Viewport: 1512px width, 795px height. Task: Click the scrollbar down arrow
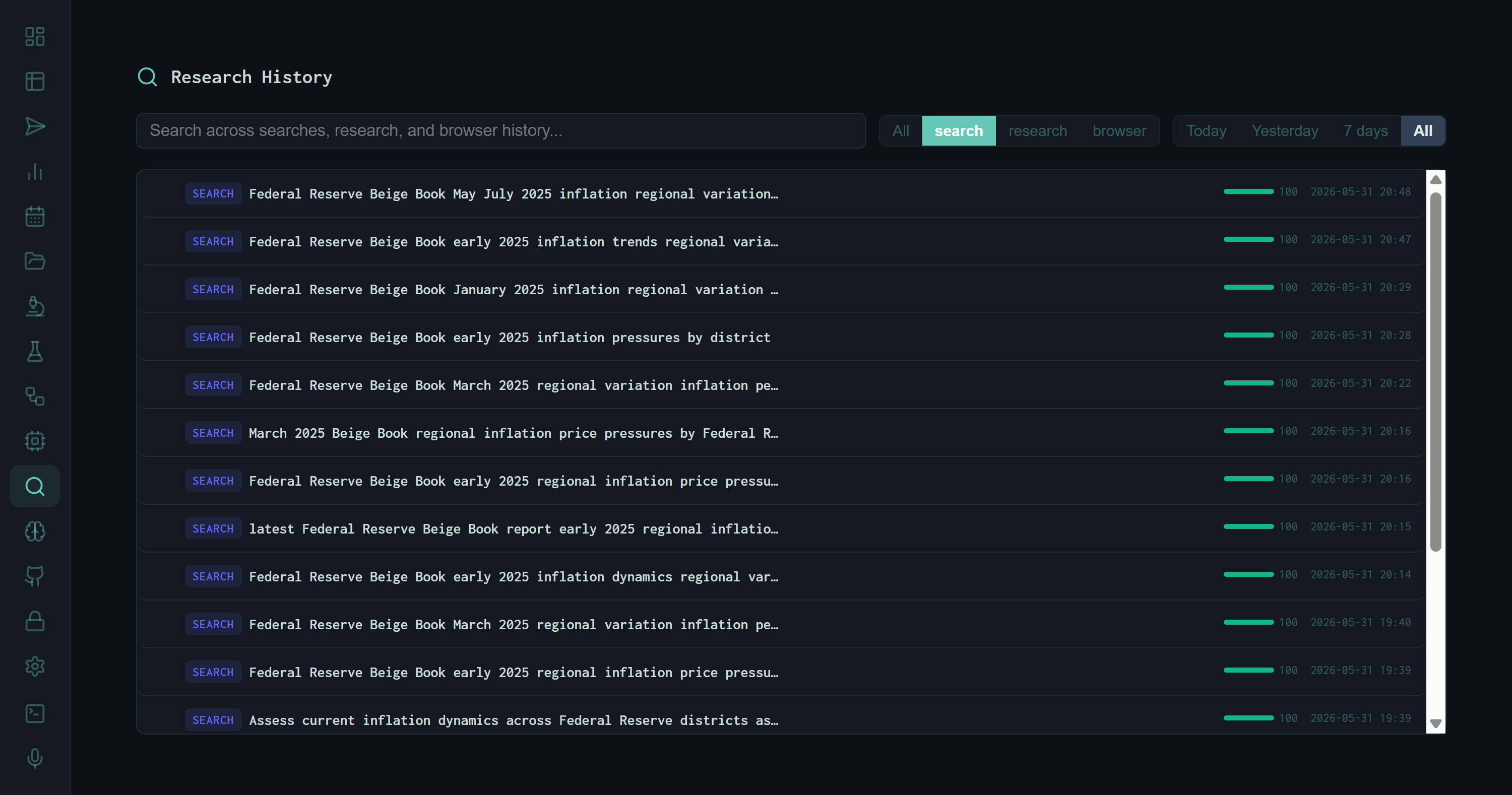(1435, 723)
